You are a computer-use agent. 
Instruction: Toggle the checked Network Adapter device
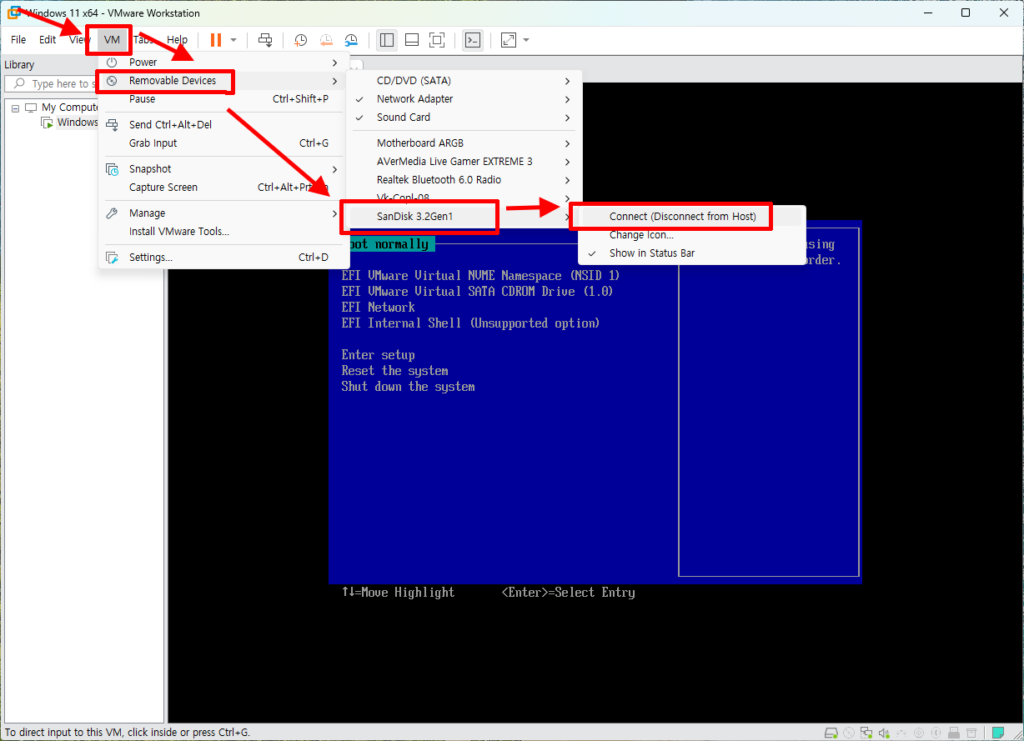(x=464, y=99)
